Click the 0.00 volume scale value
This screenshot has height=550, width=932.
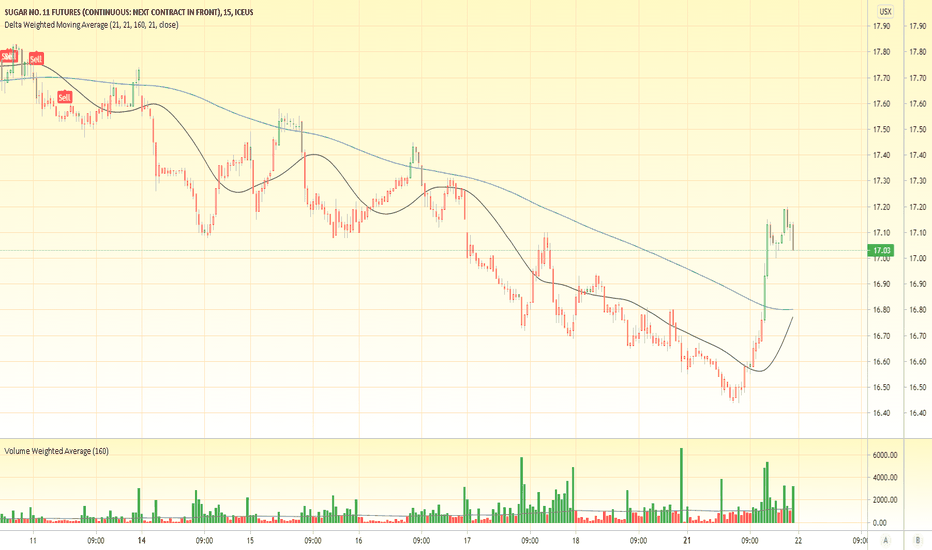point(880,523)
